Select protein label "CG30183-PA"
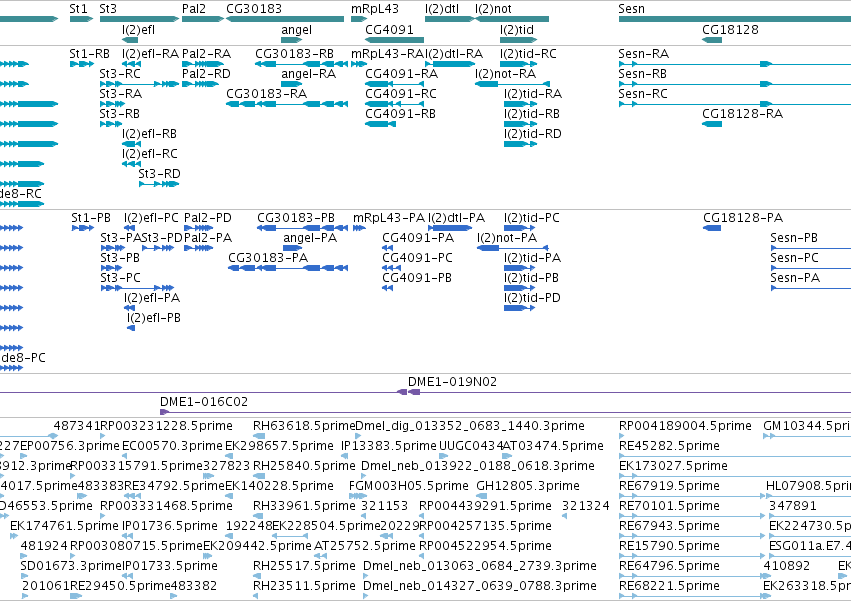 click(x=268, y=258)
